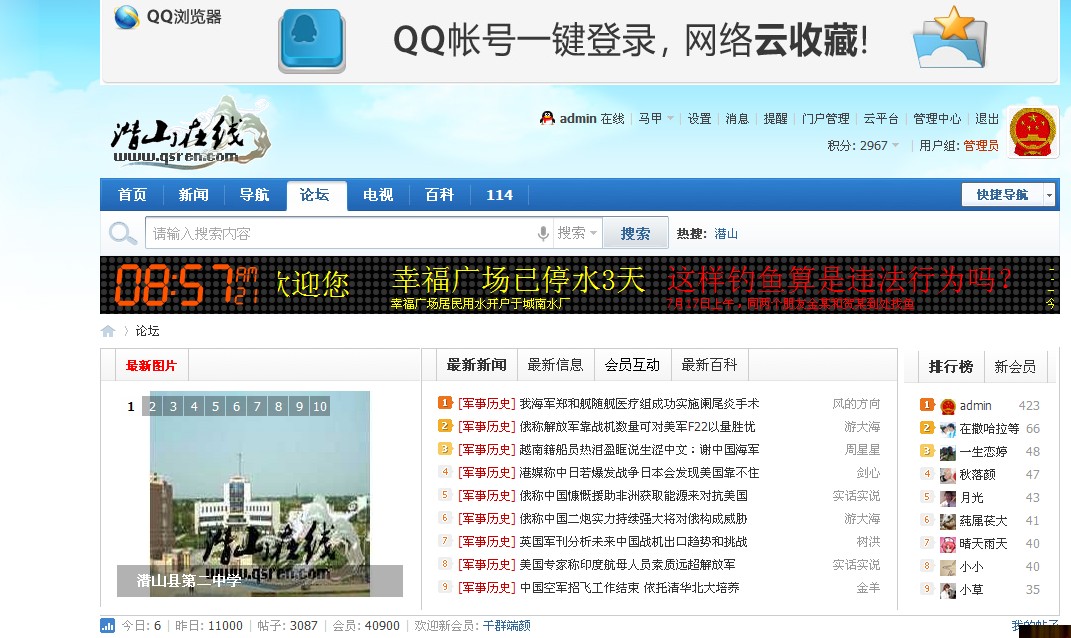This screenshot has width=1071, height=638.
Task: Expand the 马甲 dropdown
Action: 656,119
